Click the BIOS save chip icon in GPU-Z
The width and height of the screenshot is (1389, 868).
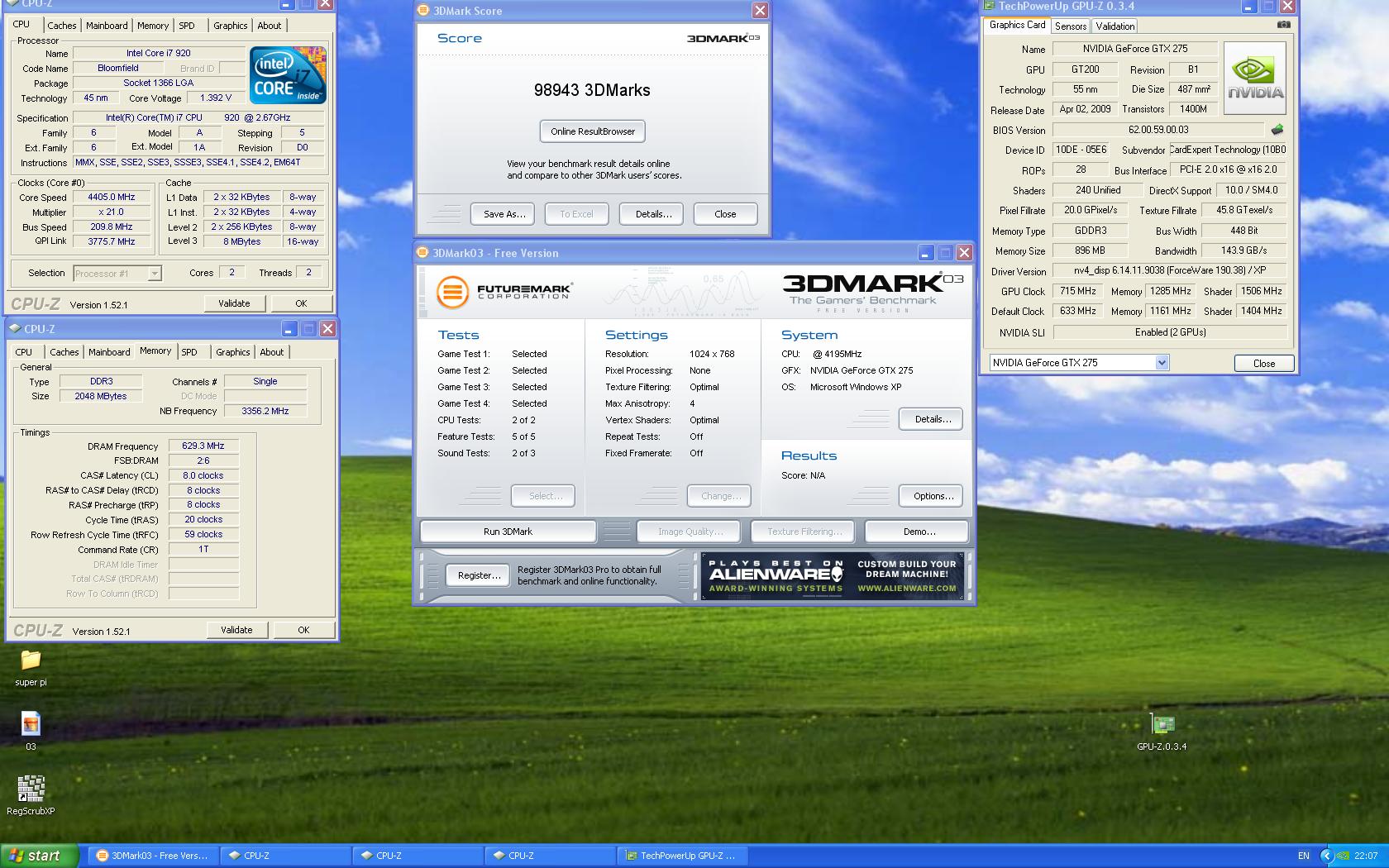(1277, 130)
